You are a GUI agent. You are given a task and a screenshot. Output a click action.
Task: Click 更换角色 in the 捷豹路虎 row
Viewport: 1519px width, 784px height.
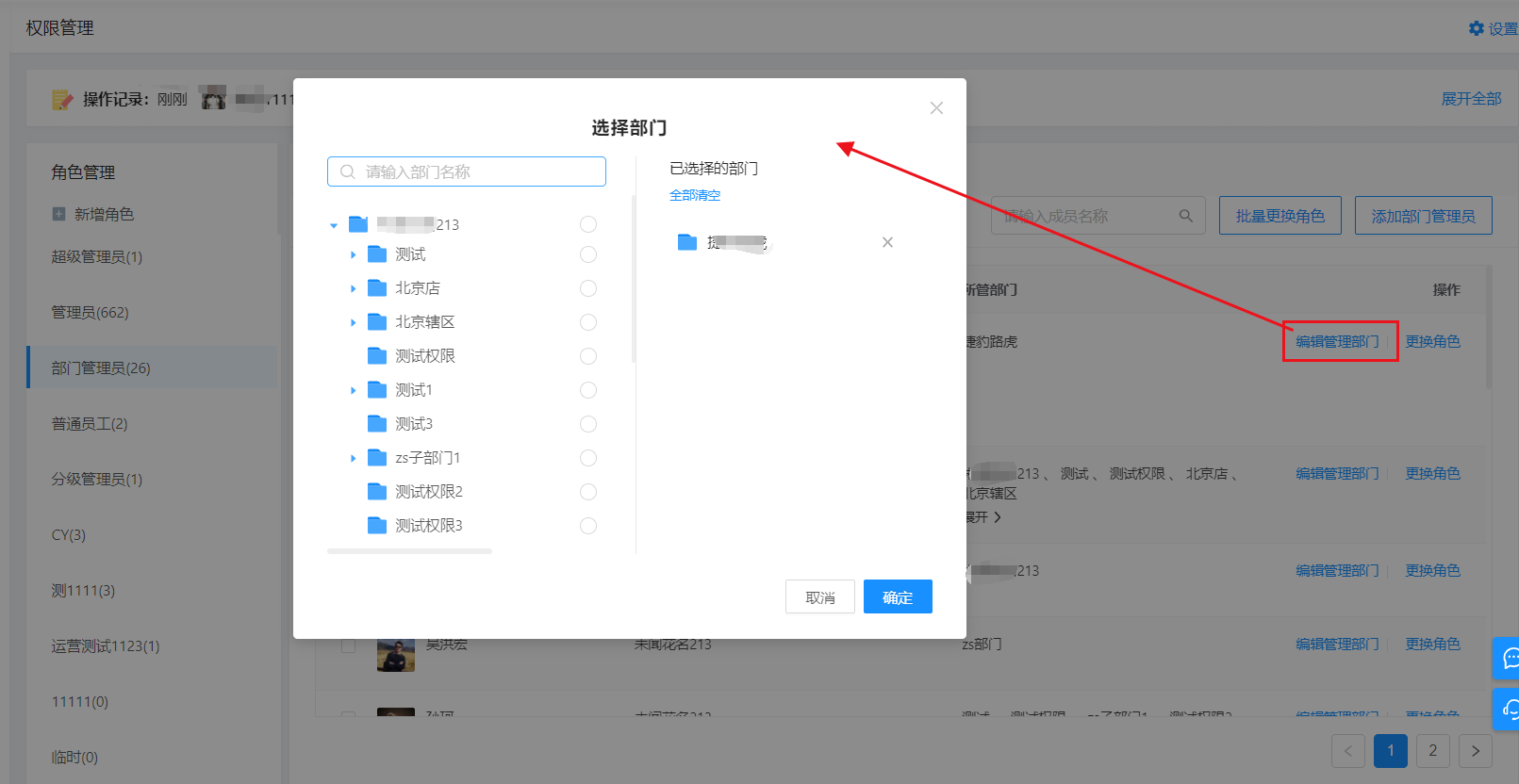tap(1432, 341)
